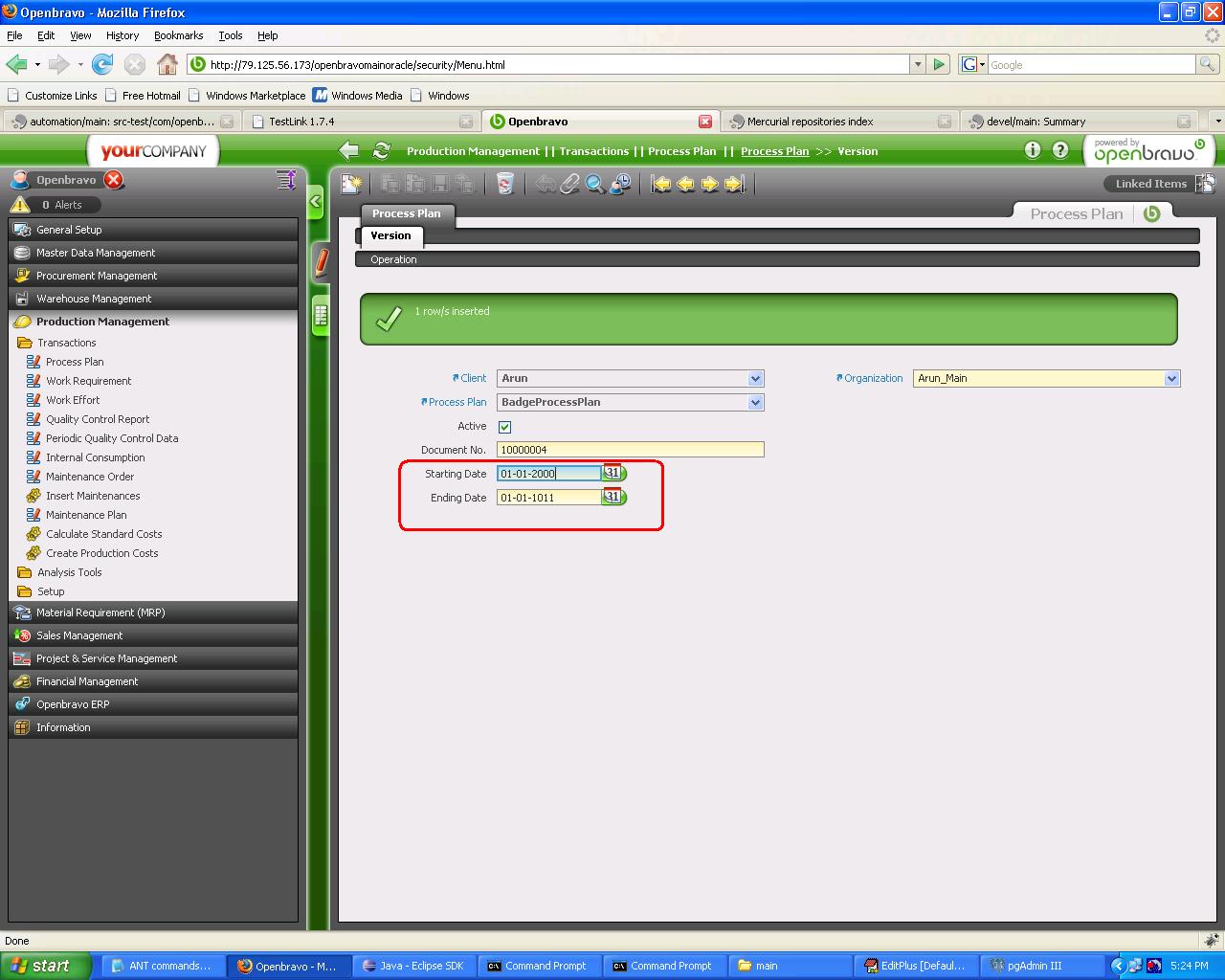Screen dimensions: 1225x980
Task: Log out with the red X icon
Action: coord(114,180)
